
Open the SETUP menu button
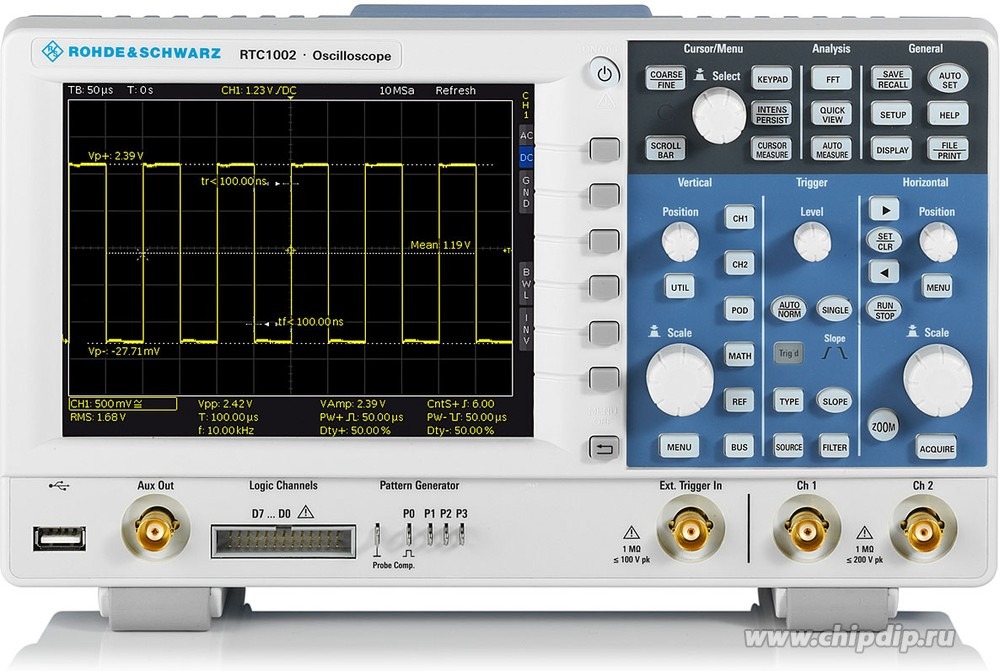pos(892,115)
